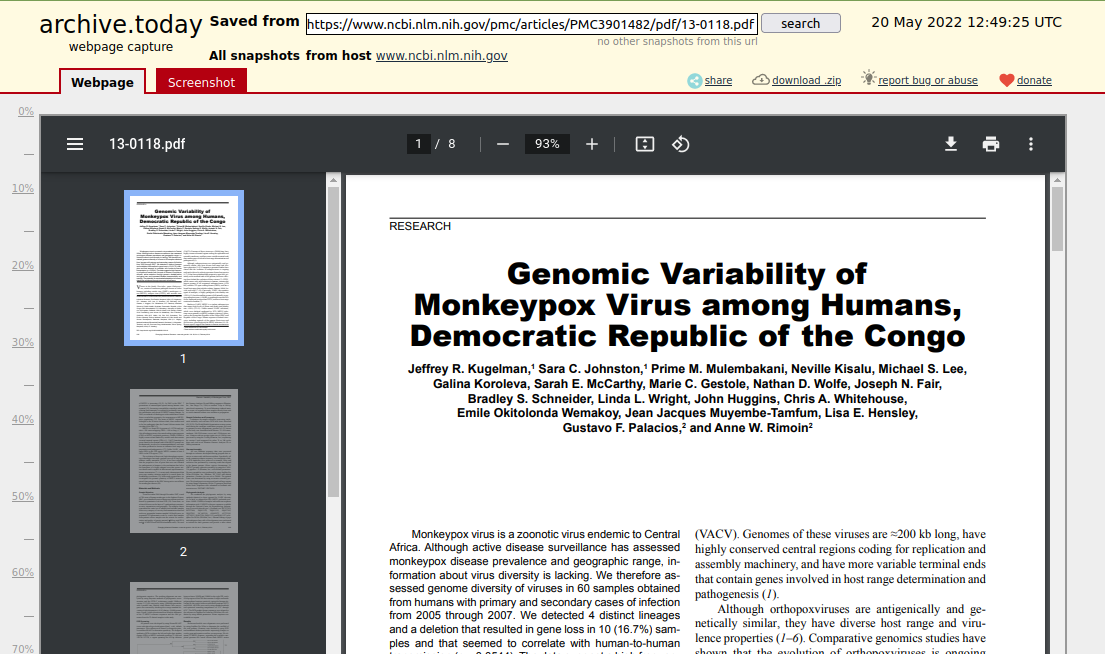Open the PDF viewer more actions menu
1105x654 pixels.
click(x=1031, y=144)
